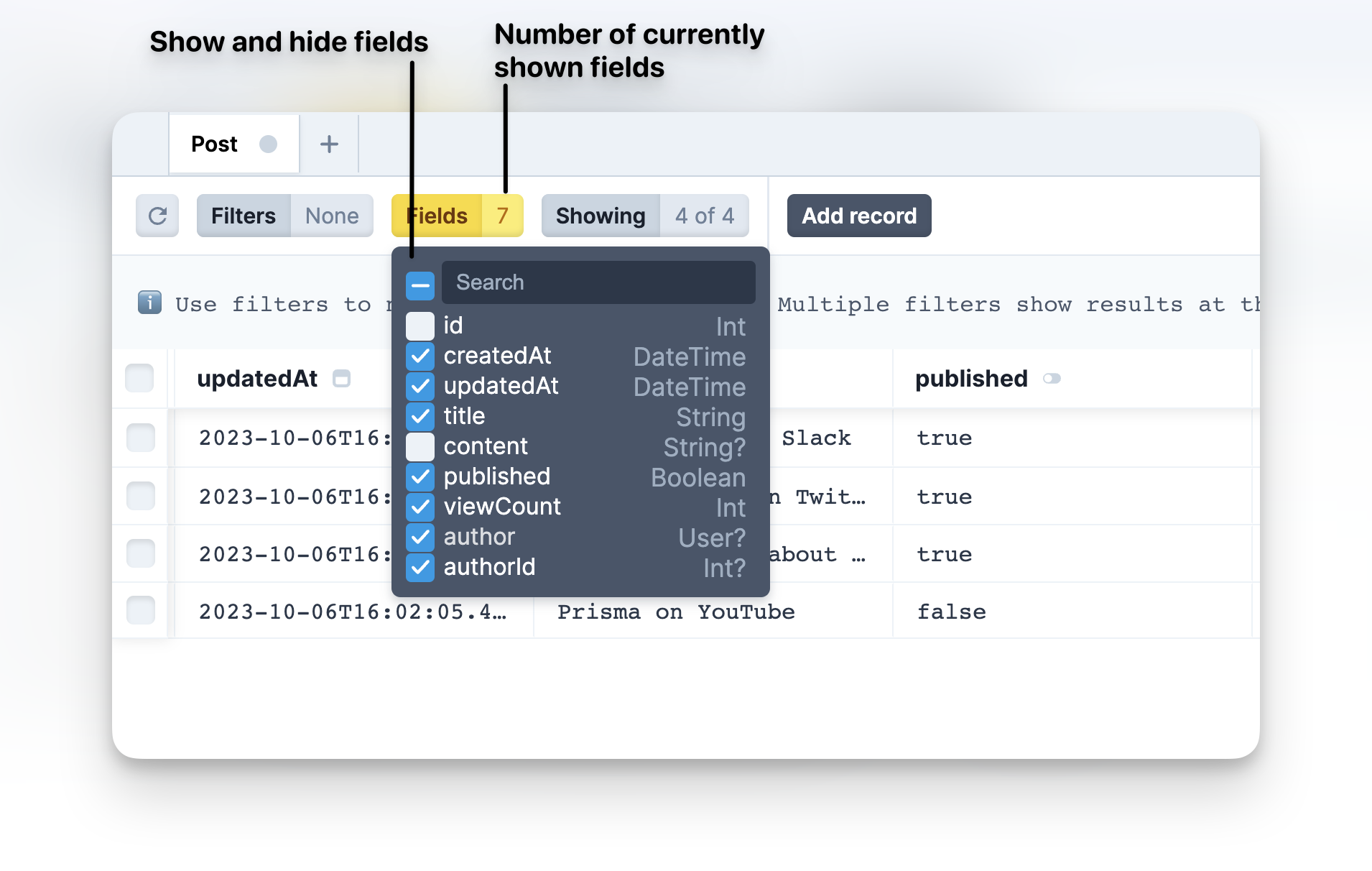The width and height of the screenshot is (1372, 871).
Task: Open the Filters dropdown
Action: [243, 216]
